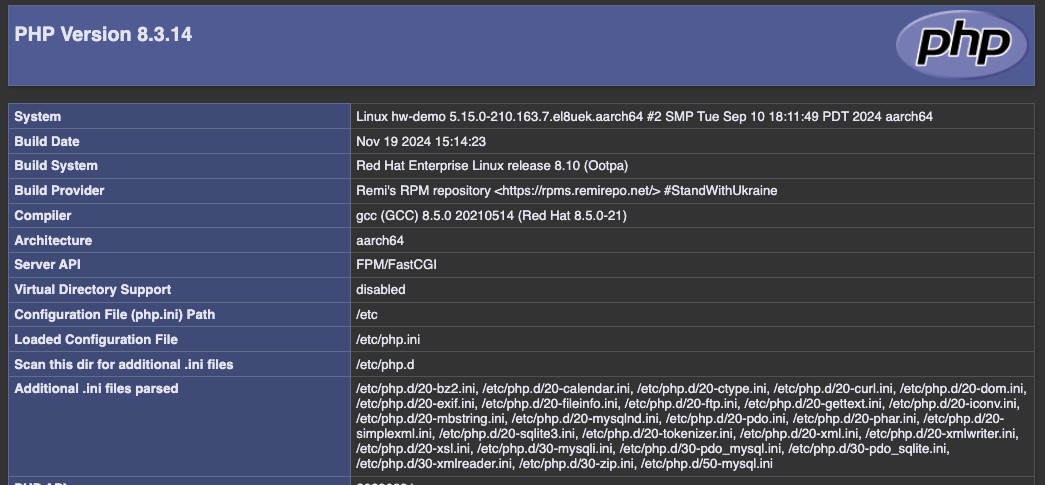The width and height of the screenshot is (1045, 485).
Task: Click the System row label
Action: [37, 117]
